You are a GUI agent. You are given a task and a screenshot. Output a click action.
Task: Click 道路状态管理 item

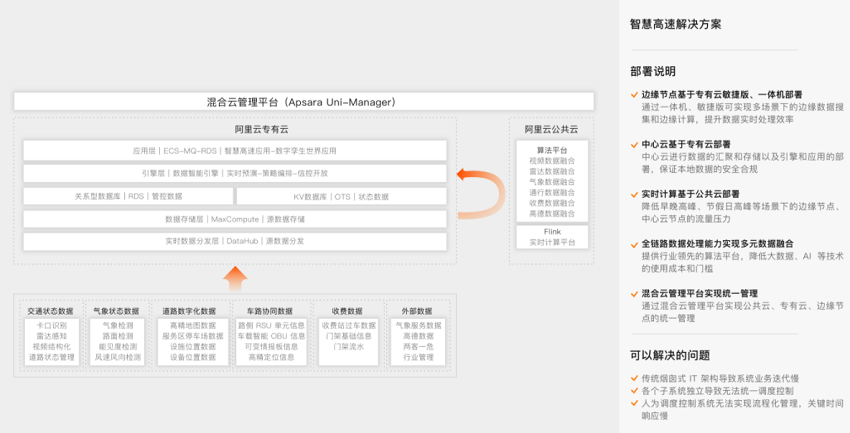[51, 357]
